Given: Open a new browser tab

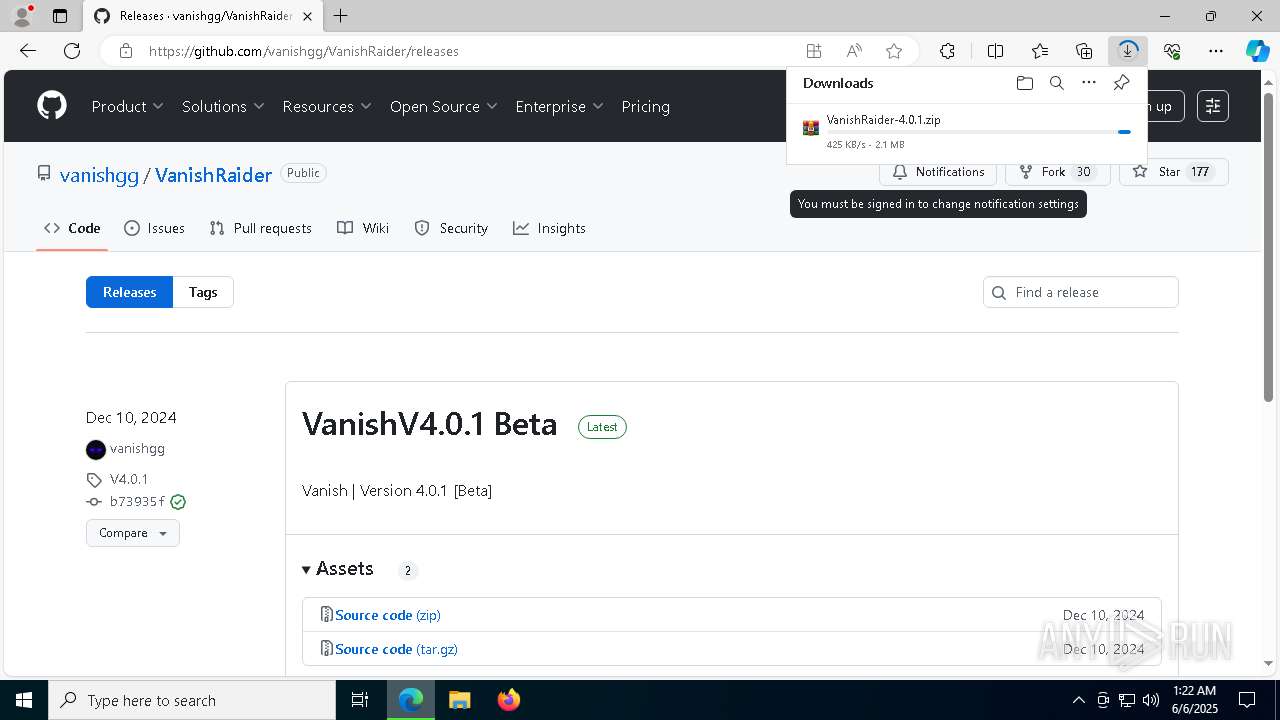Looking at the screenshot, I should click(x=341, y=16).
